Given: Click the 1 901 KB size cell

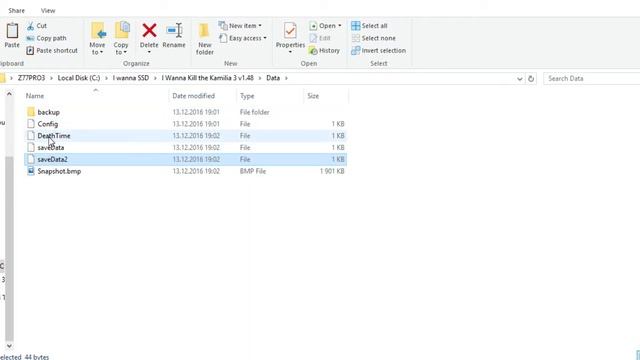Looking at the screenshot, I should (x=332, y=171).
